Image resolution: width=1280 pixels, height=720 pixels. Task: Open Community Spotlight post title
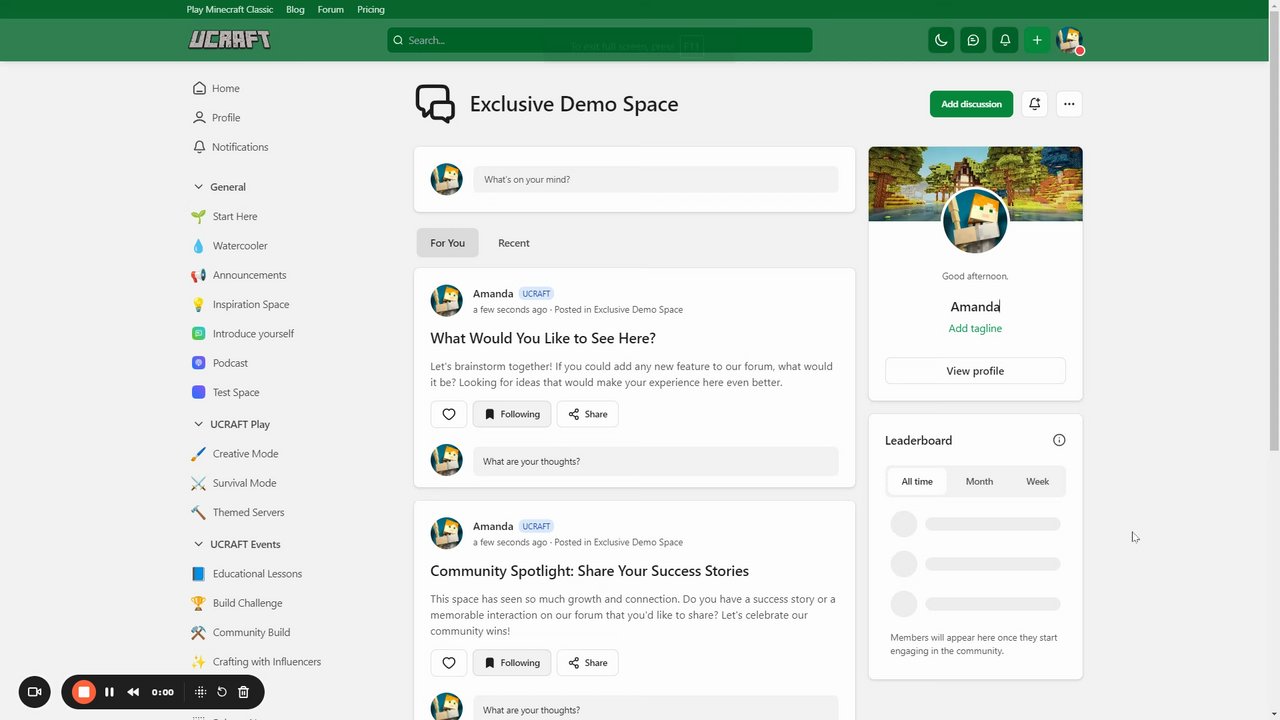589,571
